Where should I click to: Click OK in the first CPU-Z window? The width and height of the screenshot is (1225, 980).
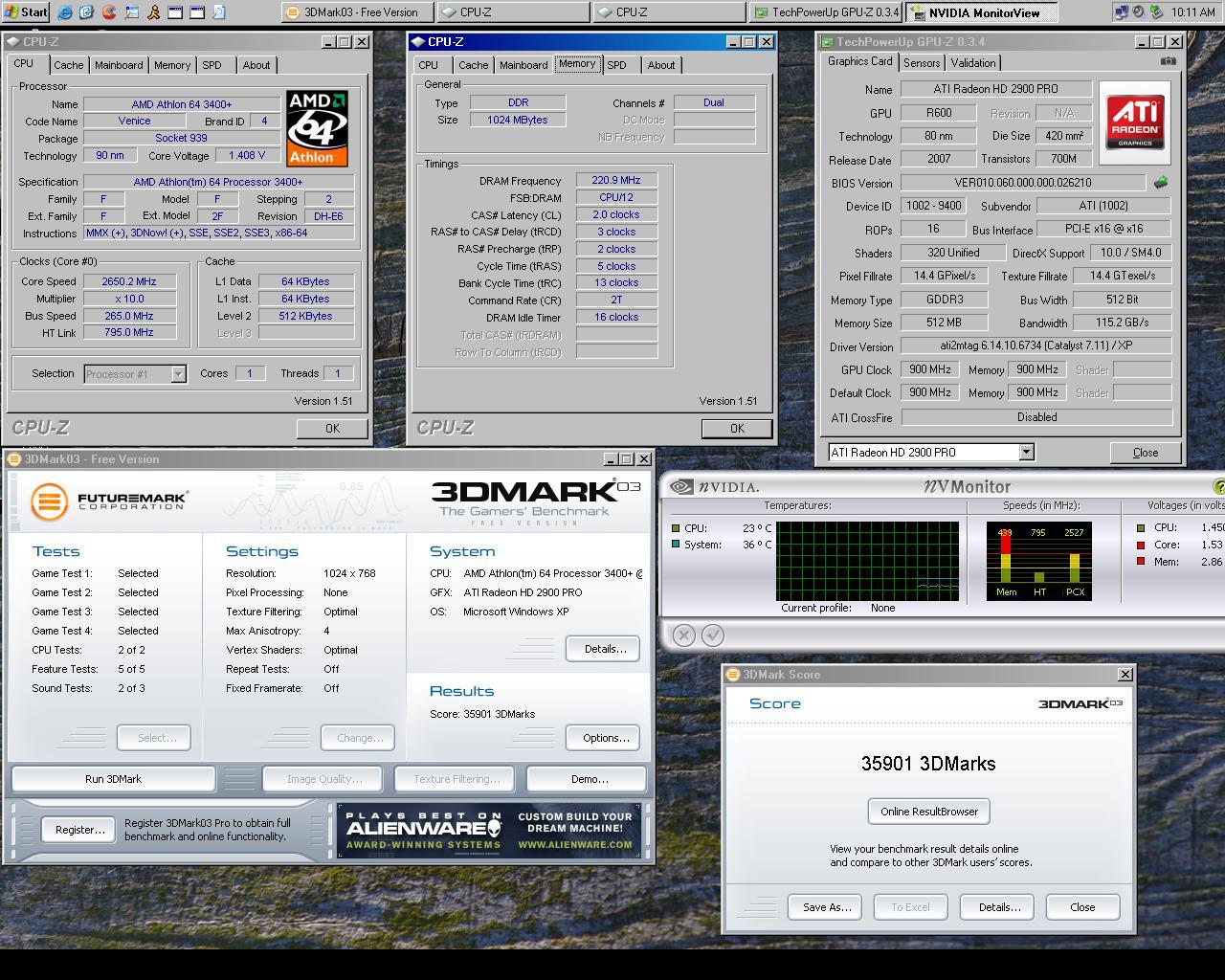pyautogui.click(x=332, y=428)
